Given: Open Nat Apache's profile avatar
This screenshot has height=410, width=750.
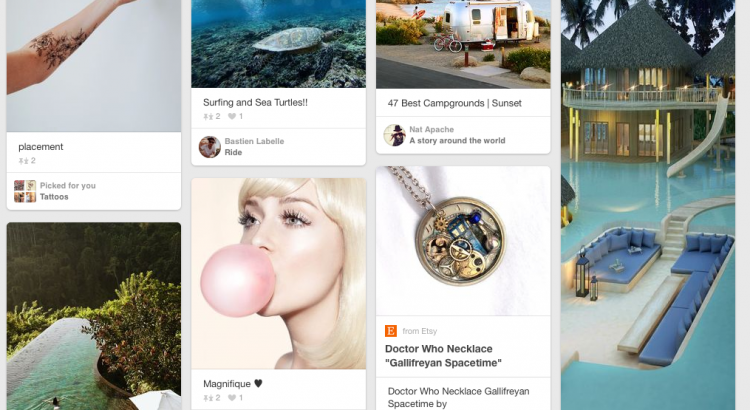Looking at the screenshot, I should coord(395,135).
